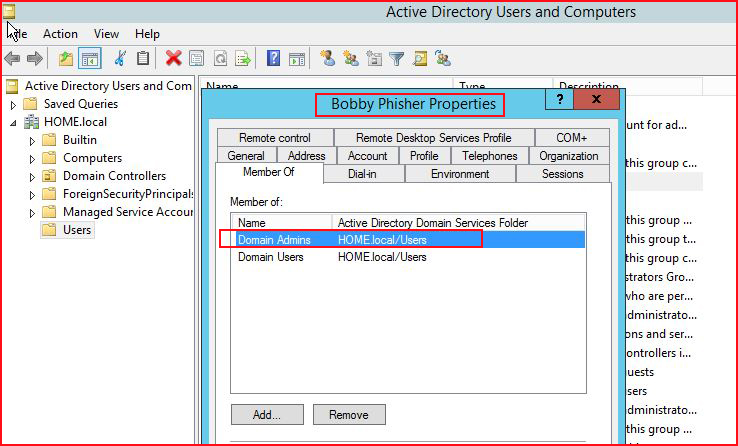The height and width of the screenshot is (446, 738).
Task: Click the Remove button
Action: tap(349, 414)
